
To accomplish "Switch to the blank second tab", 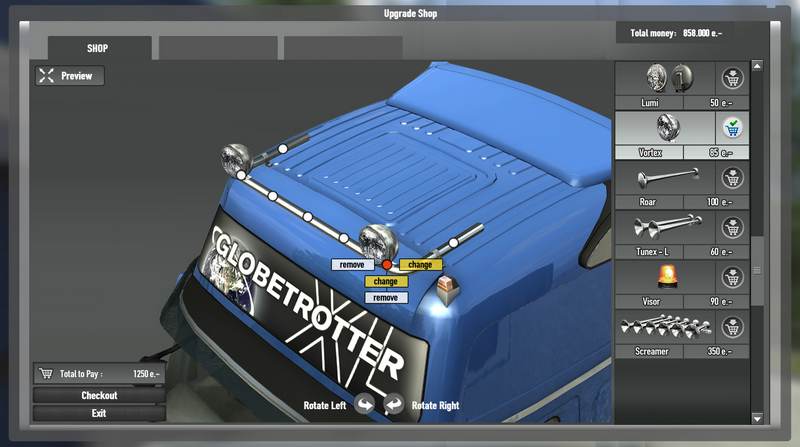I will [218, 48].
